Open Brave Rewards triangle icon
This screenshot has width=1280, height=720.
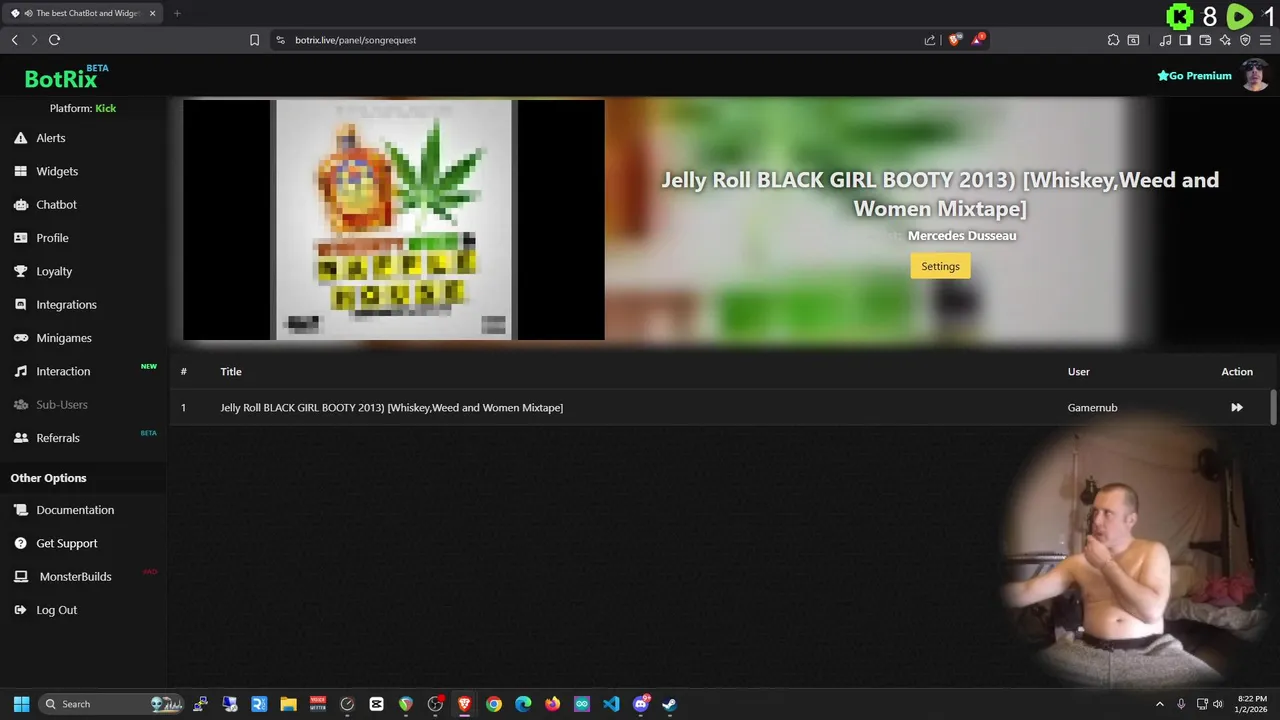click(x=979, y=40)
